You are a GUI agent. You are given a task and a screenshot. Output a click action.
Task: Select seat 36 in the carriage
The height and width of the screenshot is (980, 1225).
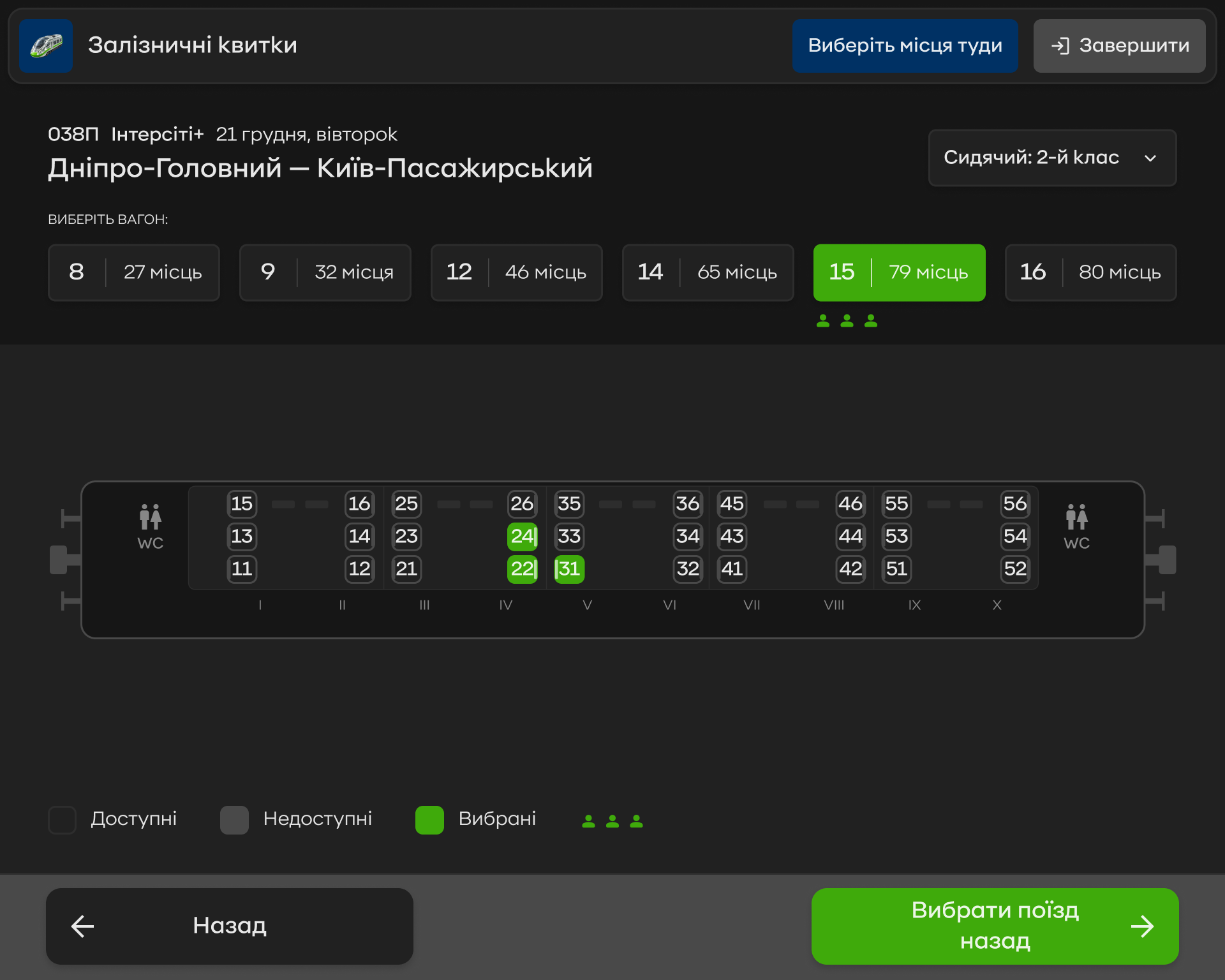pos(688,503)
